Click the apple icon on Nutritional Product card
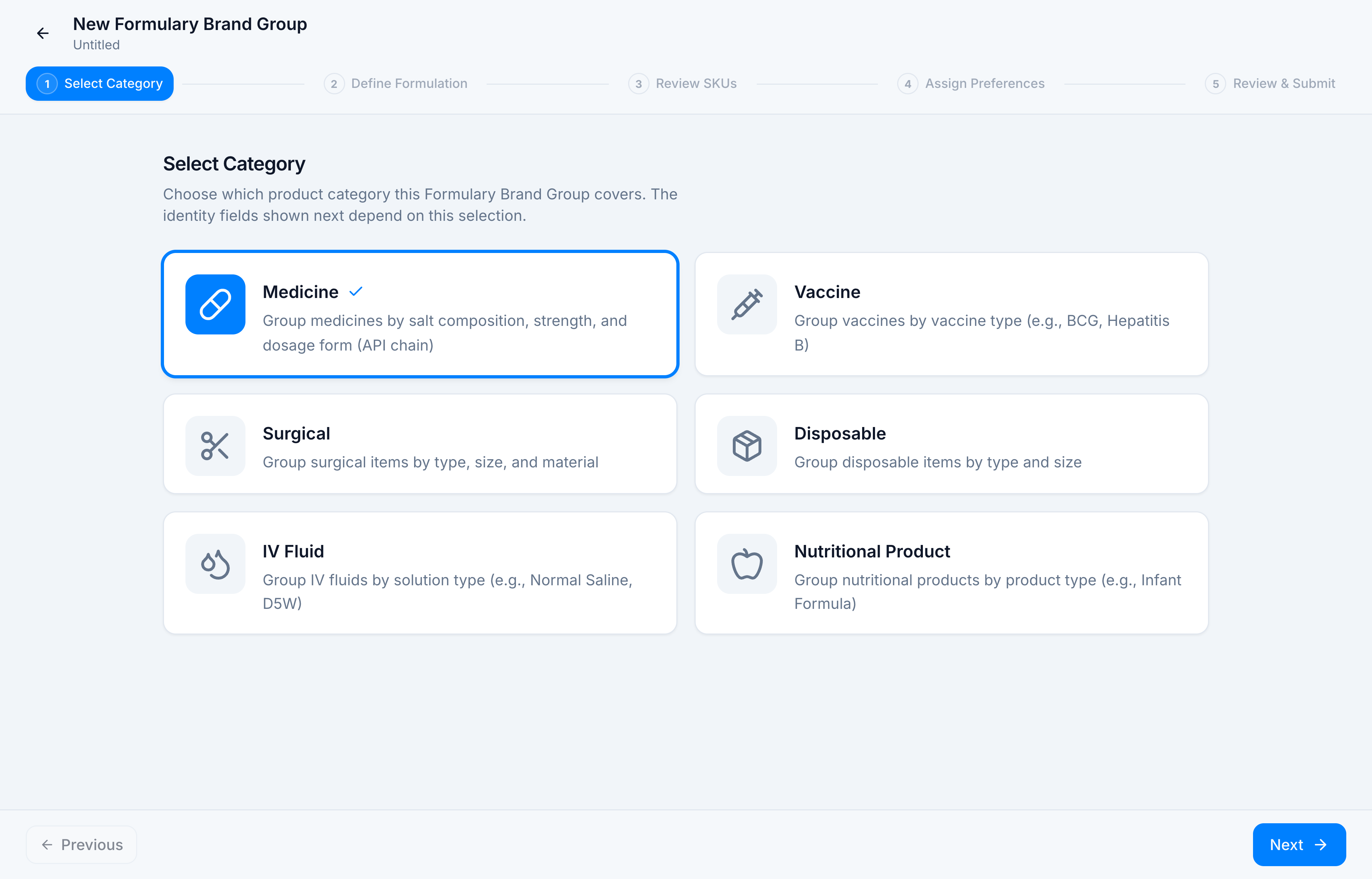Screen dimensions: 1372x879 click(x=746, y=563)
